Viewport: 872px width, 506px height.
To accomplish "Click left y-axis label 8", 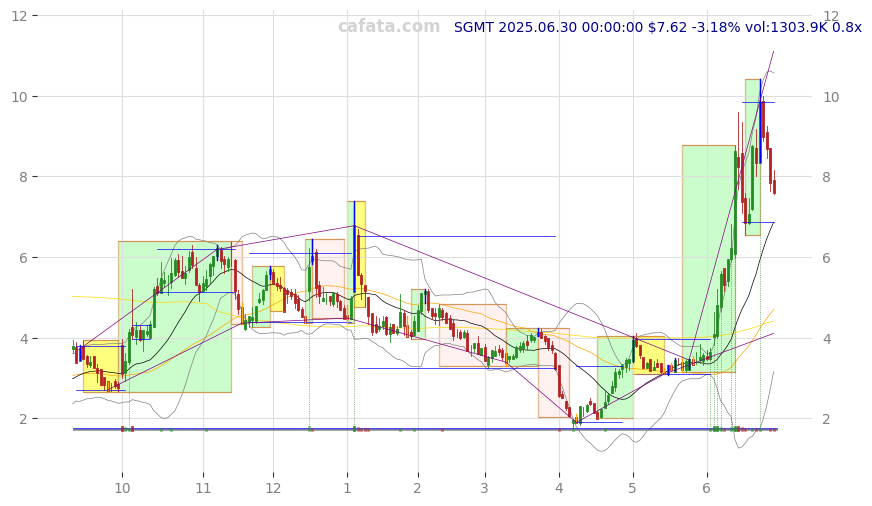I will (24, 177).
